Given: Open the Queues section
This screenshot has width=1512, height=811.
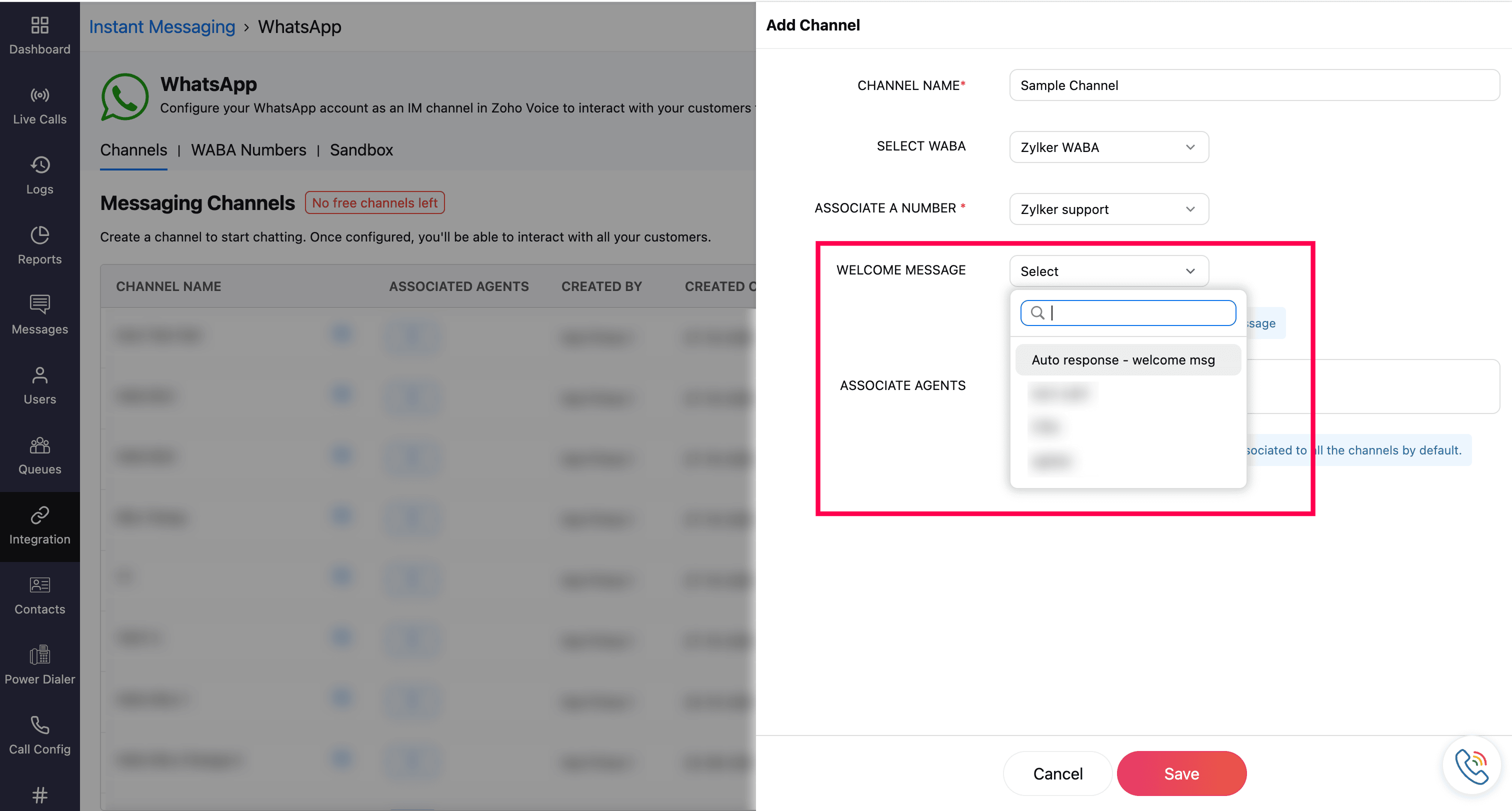Looking at the screenshot, I should pos(39,455).
